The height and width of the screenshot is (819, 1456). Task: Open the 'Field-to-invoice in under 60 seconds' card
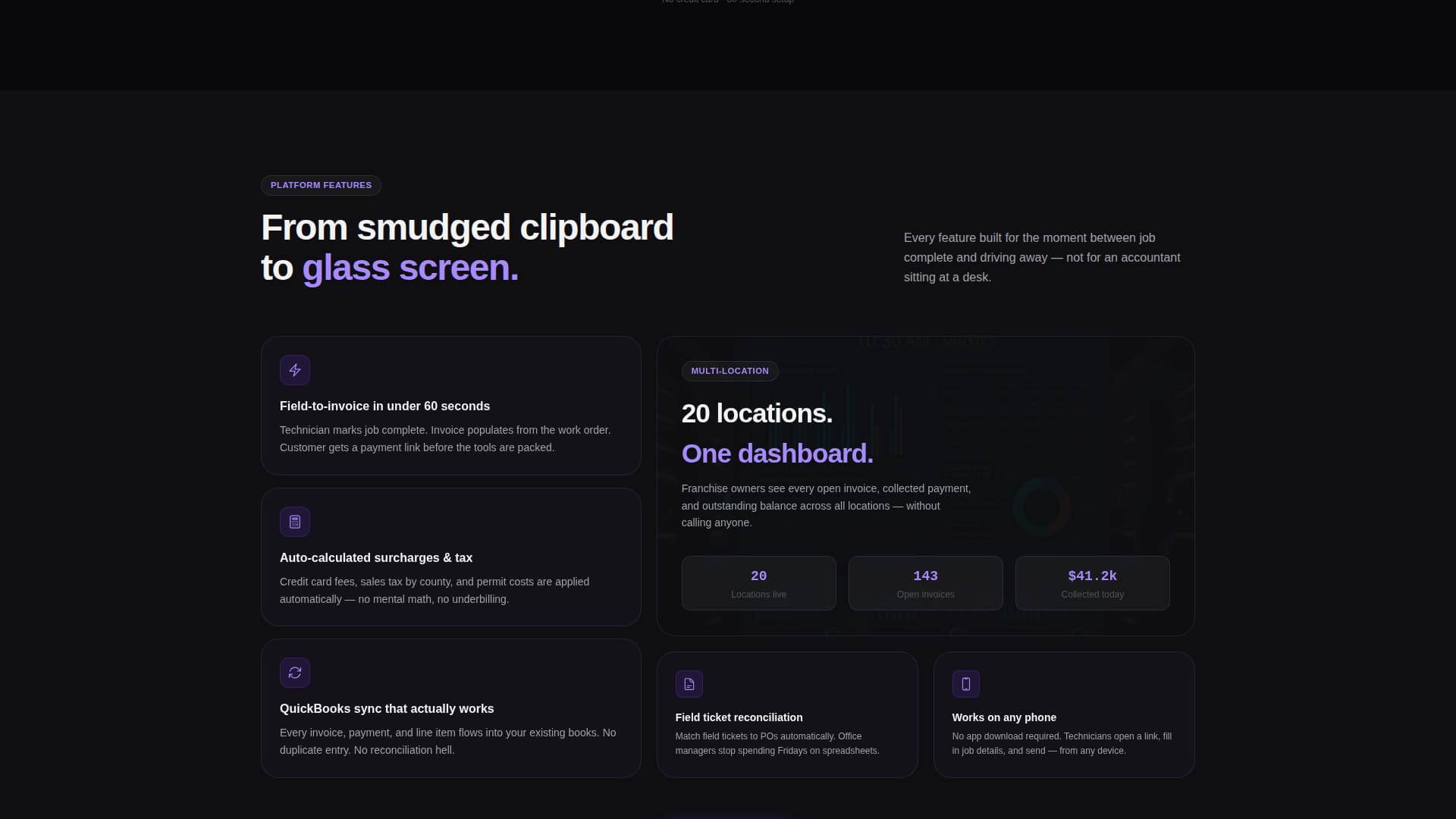pyautogui.click(x=450, y=406)
